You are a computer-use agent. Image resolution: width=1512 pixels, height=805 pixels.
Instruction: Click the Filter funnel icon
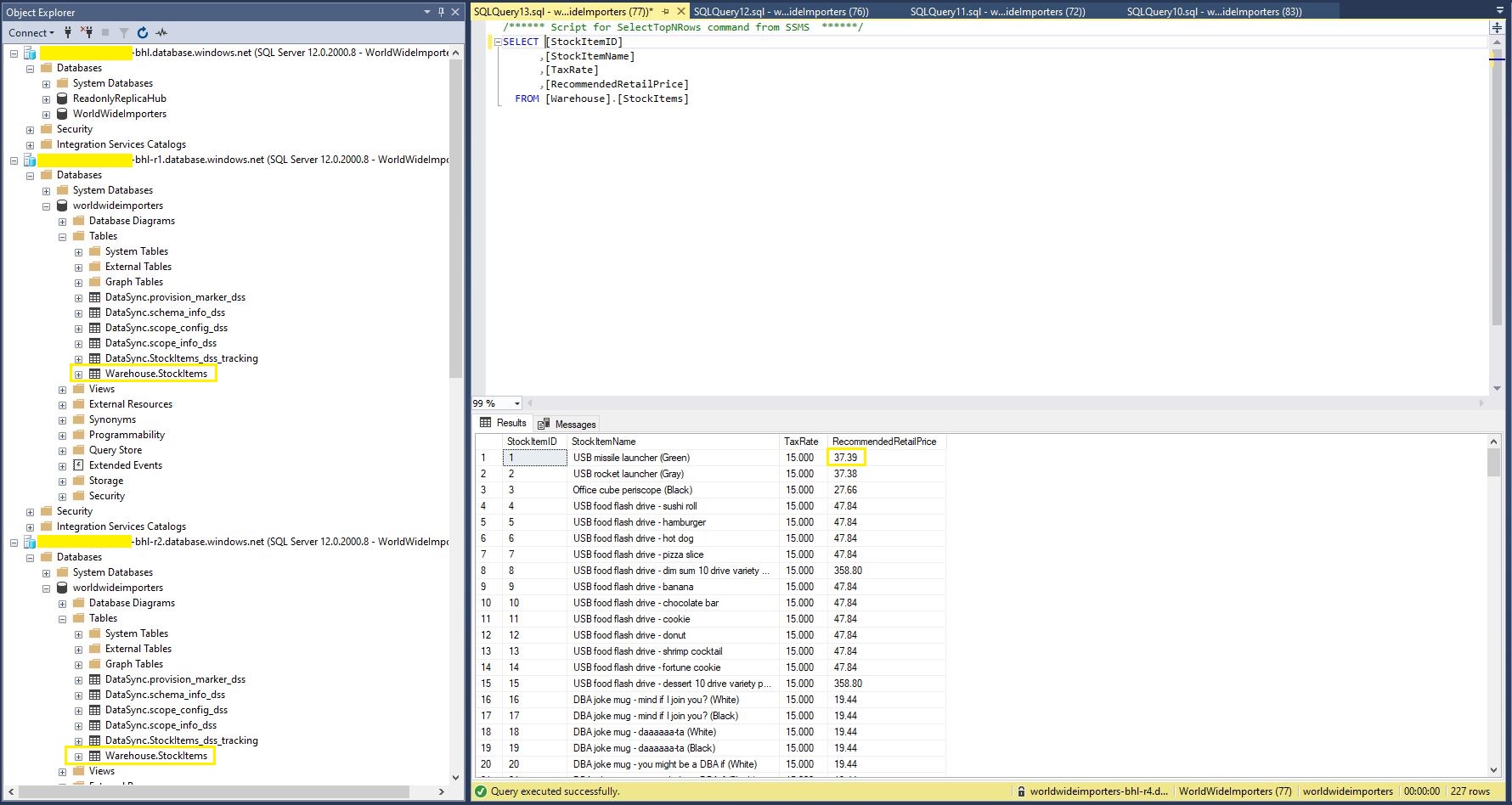pos(124,32)
